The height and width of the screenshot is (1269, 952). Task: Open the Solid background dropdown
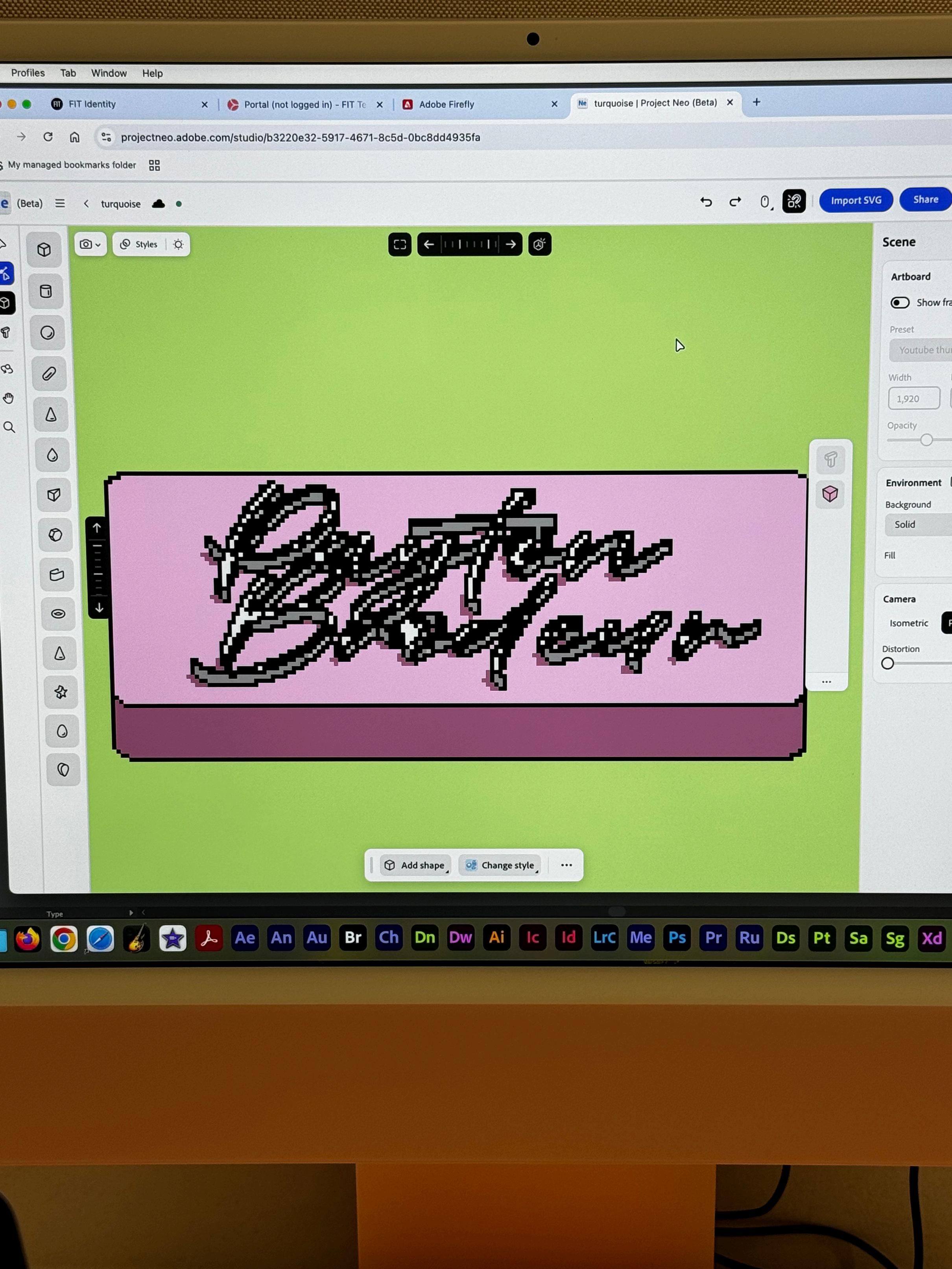coord(918,524)
